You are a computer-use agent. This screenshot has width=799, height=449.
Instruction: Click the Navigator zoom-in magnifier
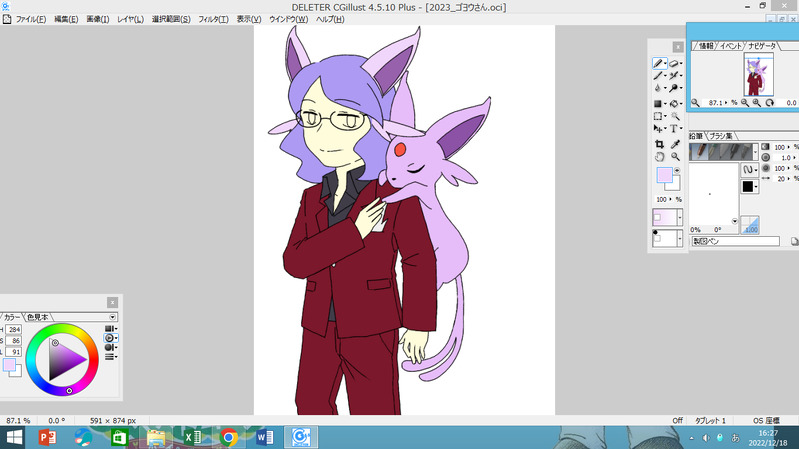[757, 102]
